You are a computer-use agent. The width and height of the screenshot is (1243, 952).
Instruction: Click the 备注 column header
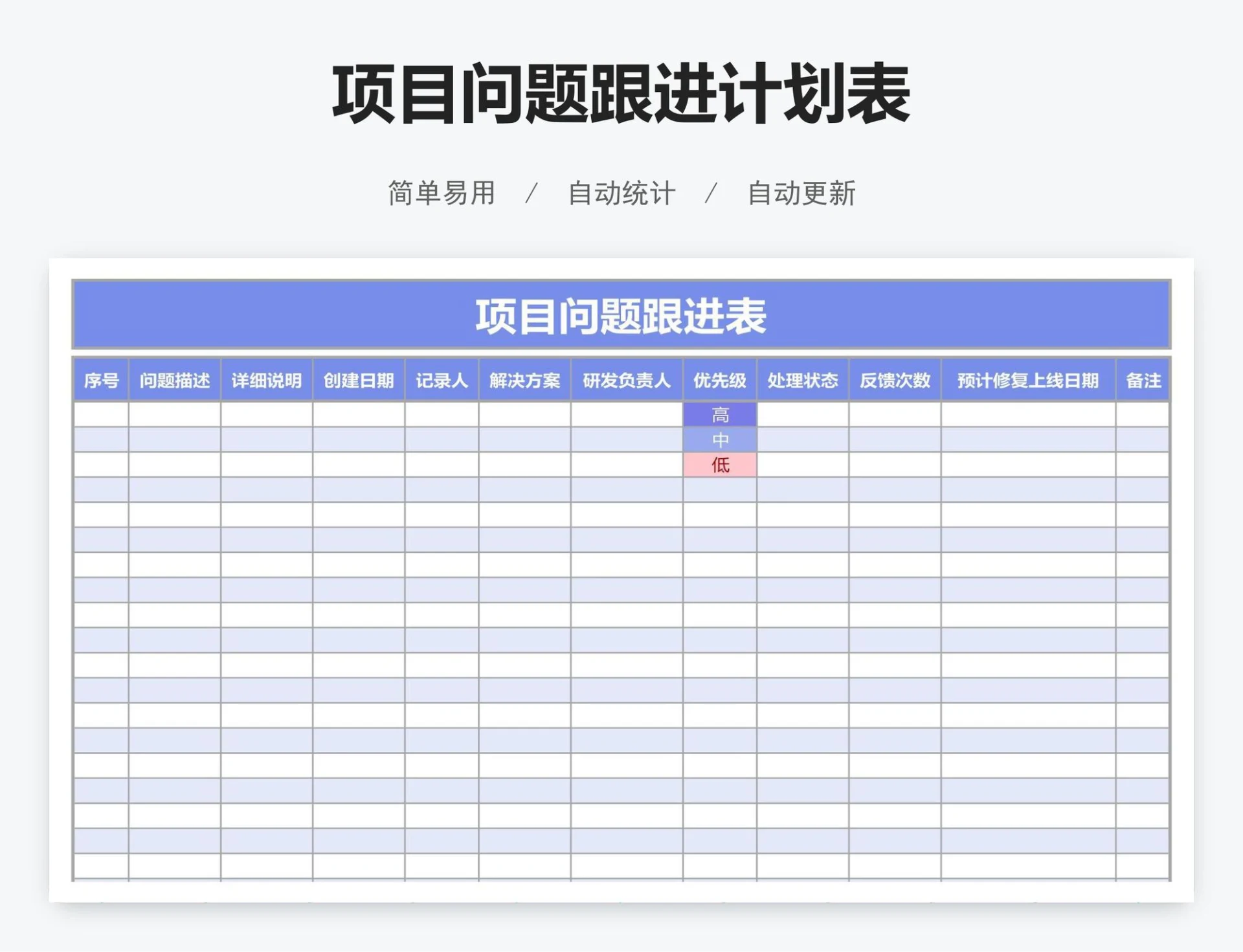1144,382
